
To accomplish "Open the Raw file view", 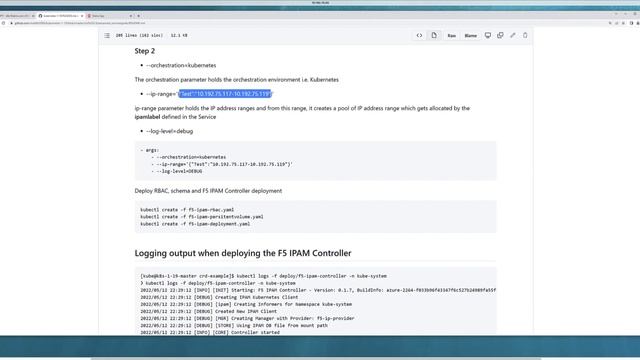I will click(x=451, y=36).
